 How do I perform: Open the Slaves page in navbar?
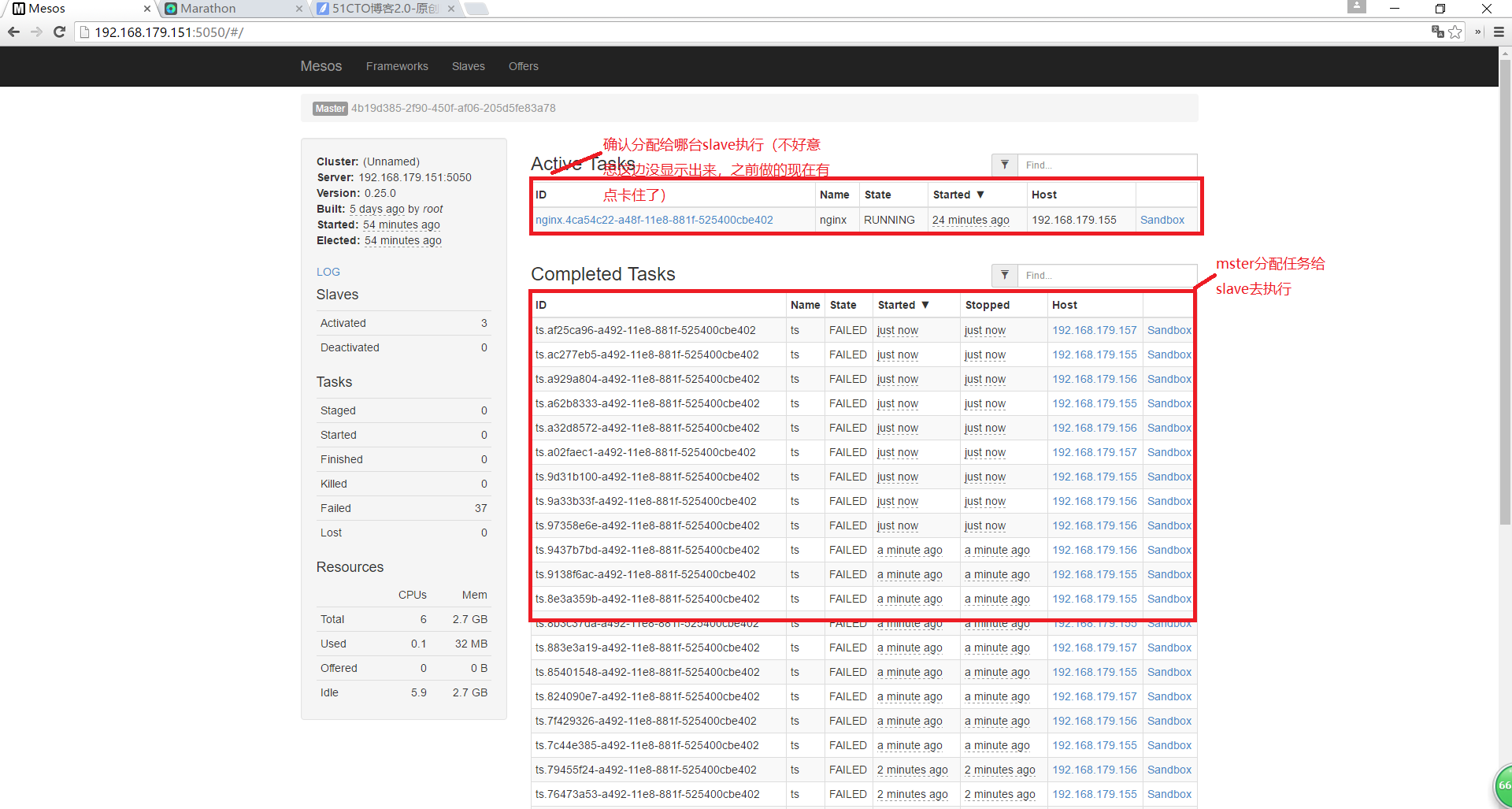click(469, 66)
